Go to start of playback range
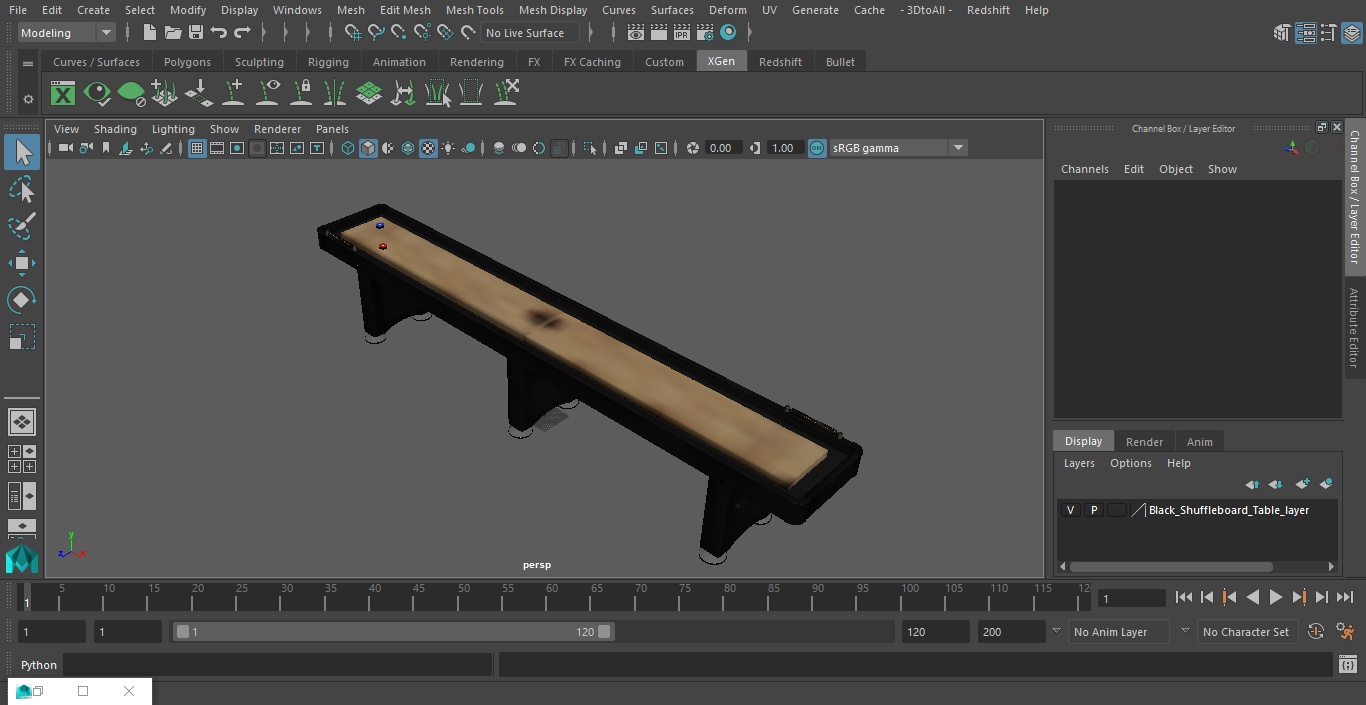 coord(1184,597)
